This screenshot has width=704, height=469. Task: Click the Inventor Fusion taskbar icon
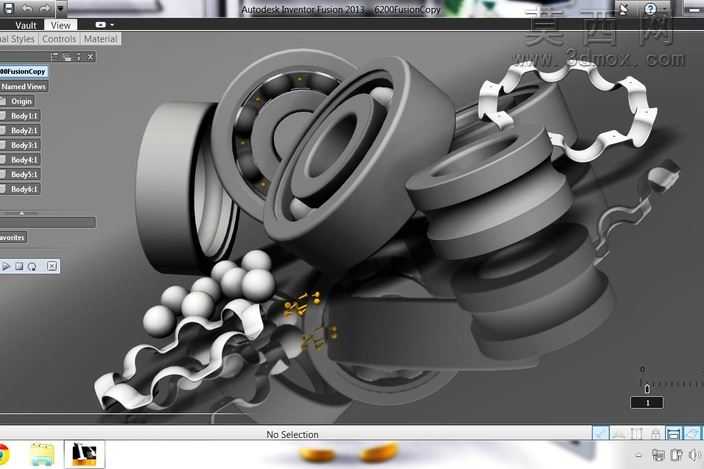[84, 454]
